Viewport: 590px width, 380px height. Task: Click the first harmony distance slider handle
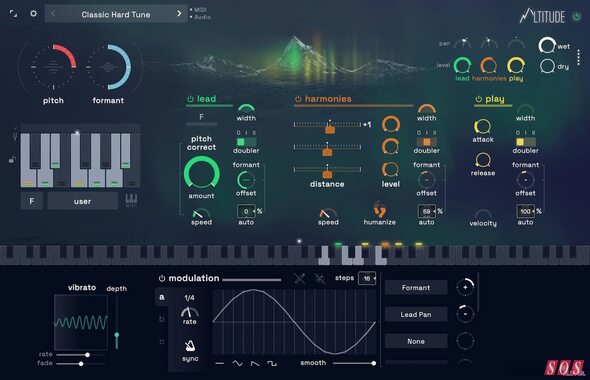tap(330, 129)
